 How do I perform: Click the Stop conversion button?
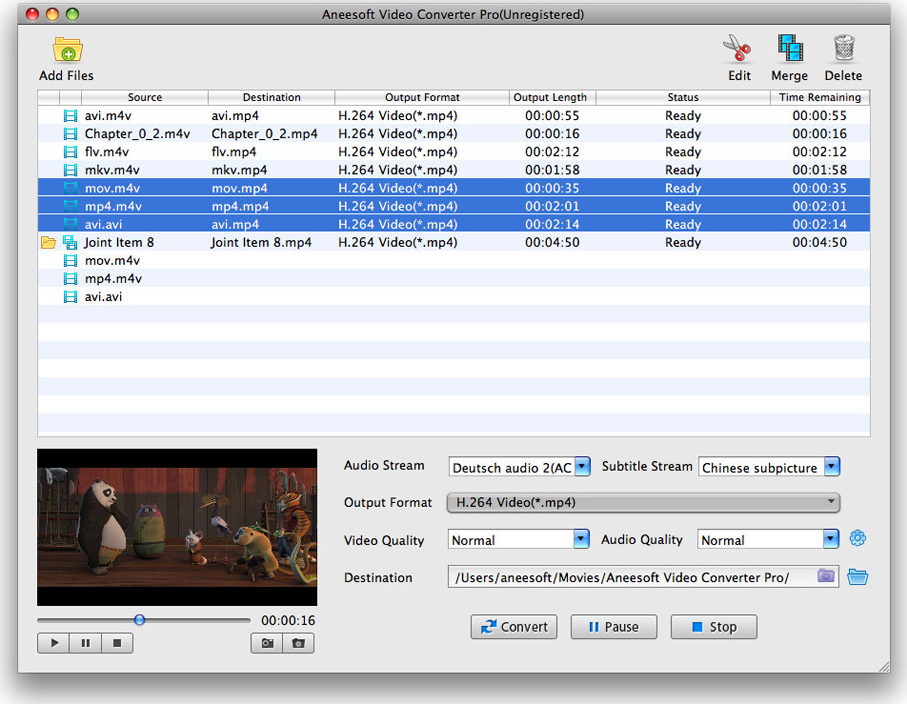click(x=714, y=626)
